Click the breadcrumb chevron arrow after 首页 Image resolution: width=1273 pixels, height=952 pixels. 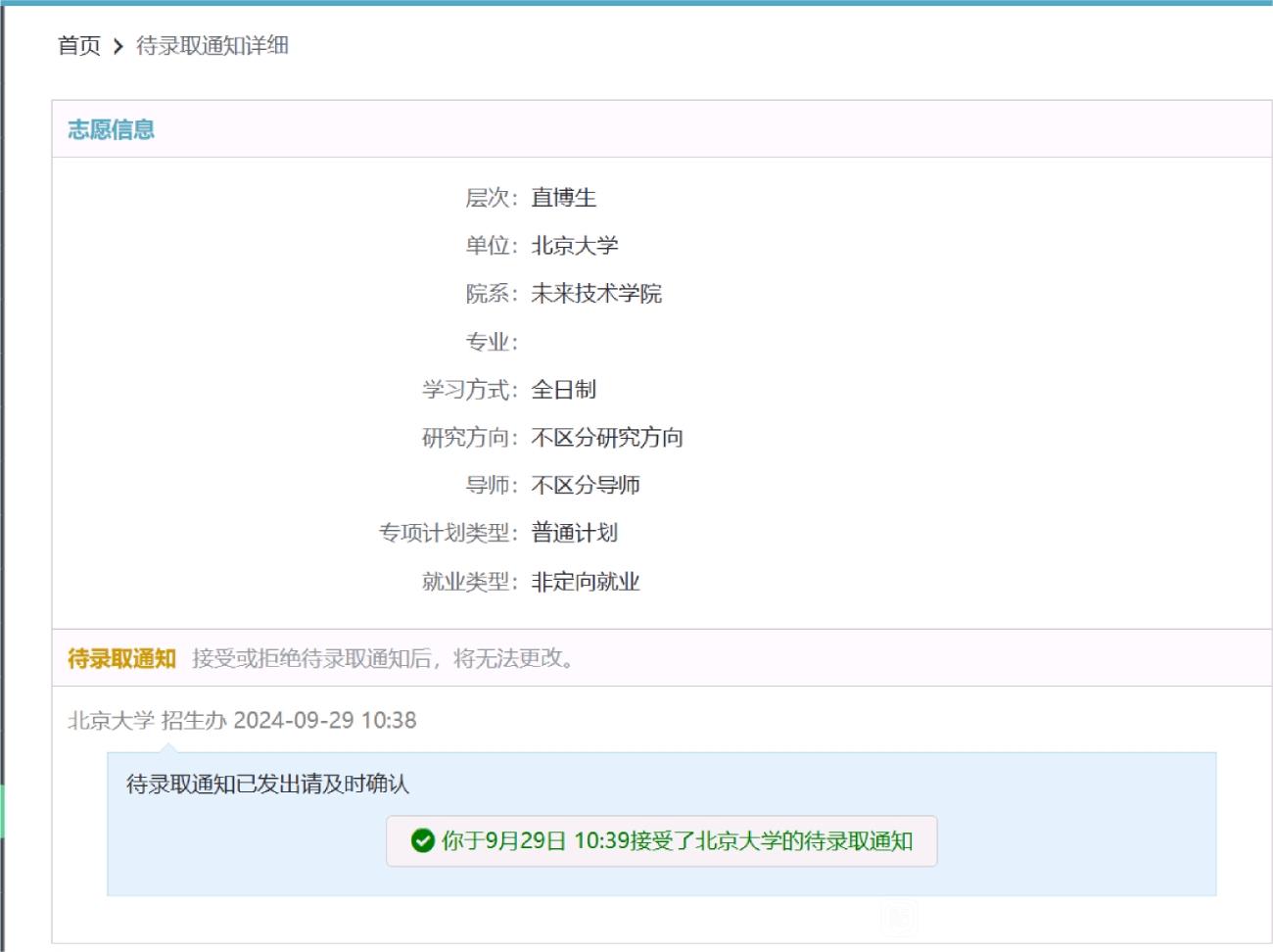click(x=118, y=46)
